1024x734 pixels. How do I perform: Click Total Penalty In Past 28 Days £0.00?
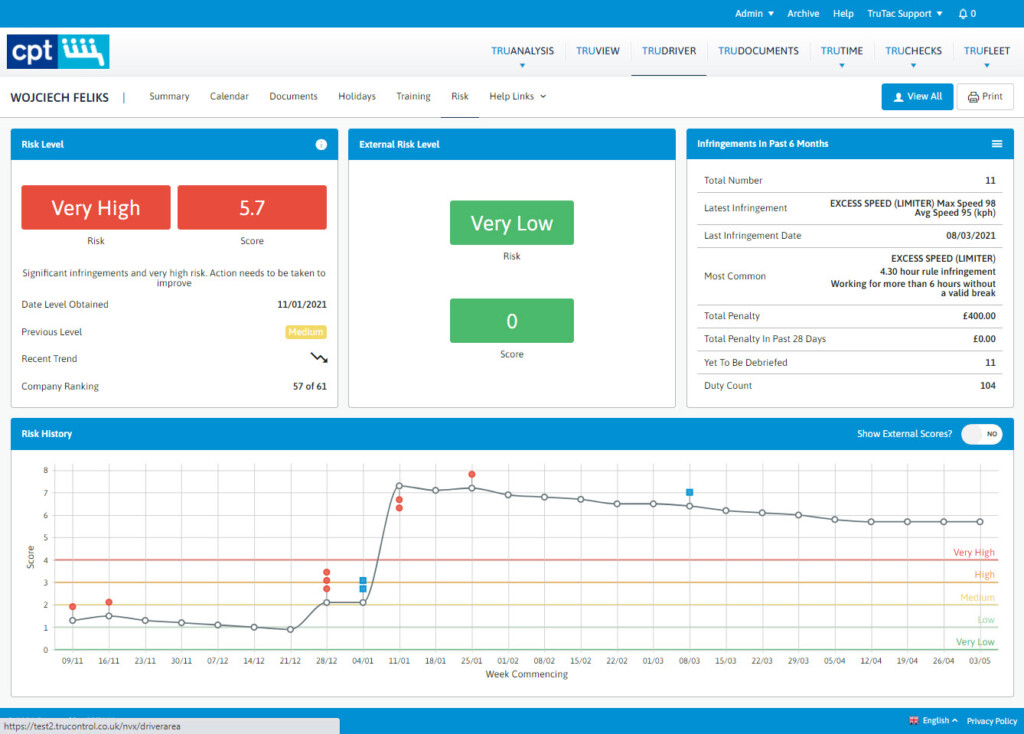coord(984,338)
